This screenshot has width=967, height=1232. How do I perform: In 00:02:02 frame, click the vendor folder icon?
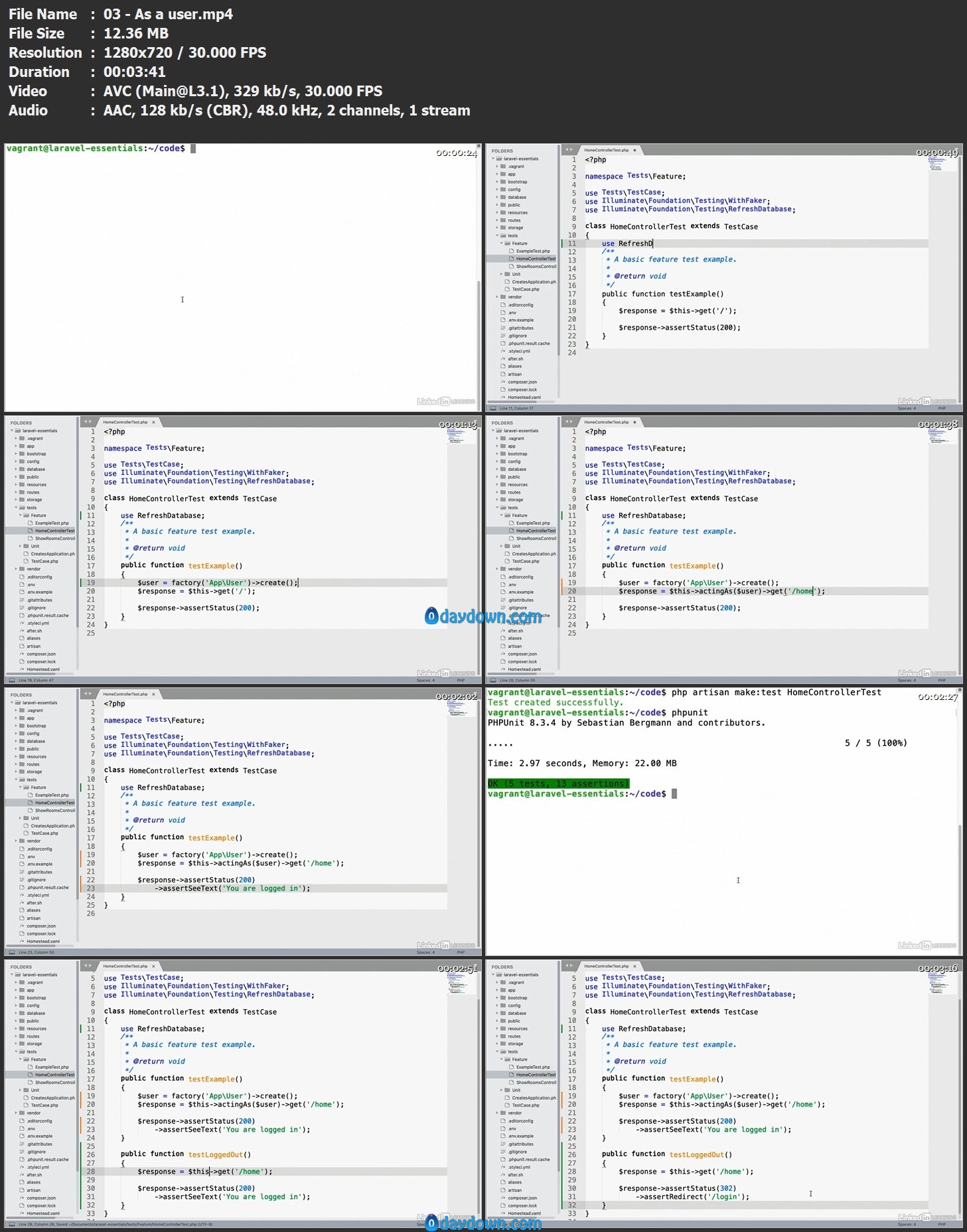pos(22,841)
